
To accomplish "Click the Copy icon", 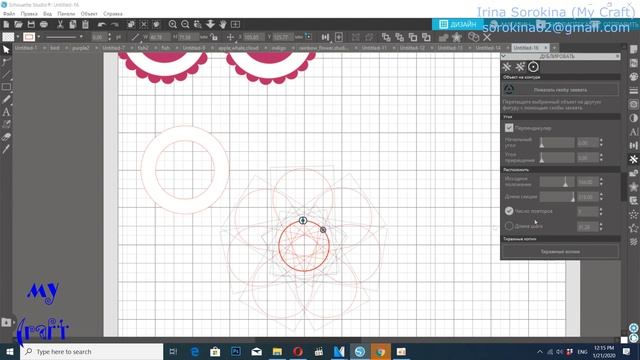I will (73, 24).
